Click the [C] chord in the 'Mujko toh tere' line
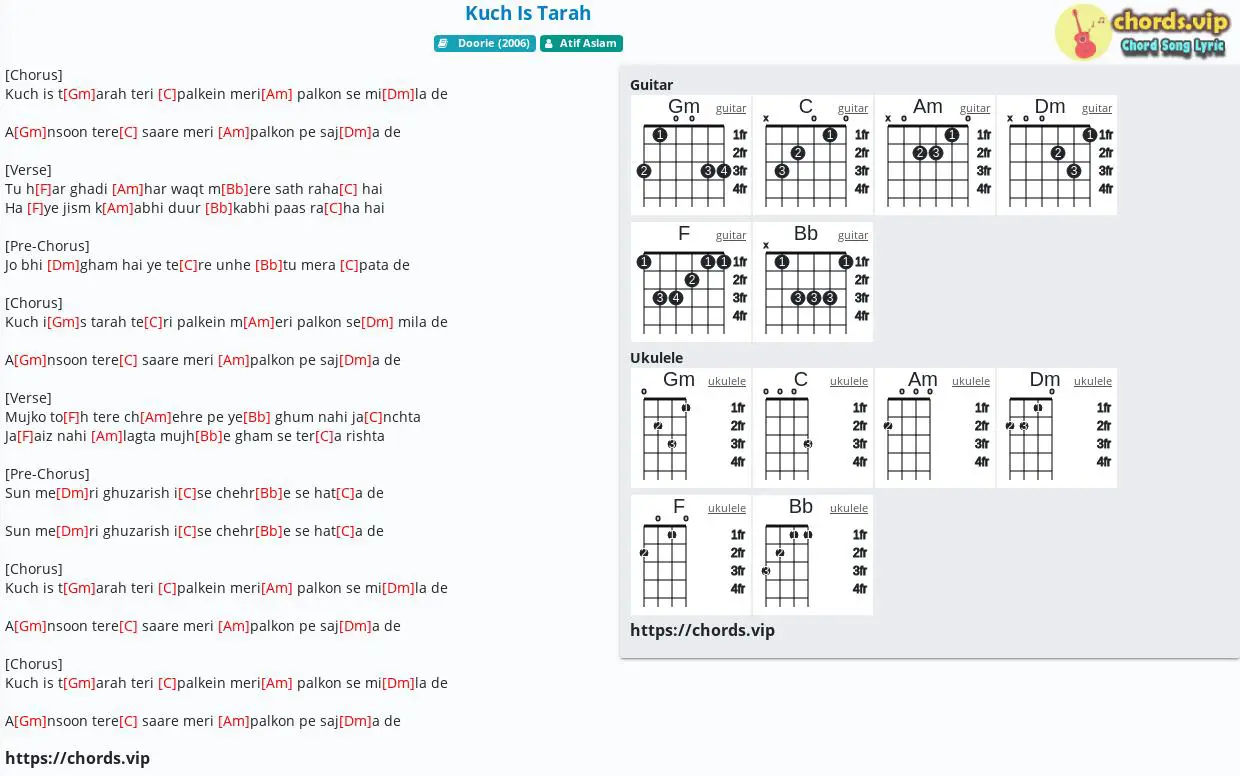The height and width of the screenshot is (776, 1240). point(373,417)
